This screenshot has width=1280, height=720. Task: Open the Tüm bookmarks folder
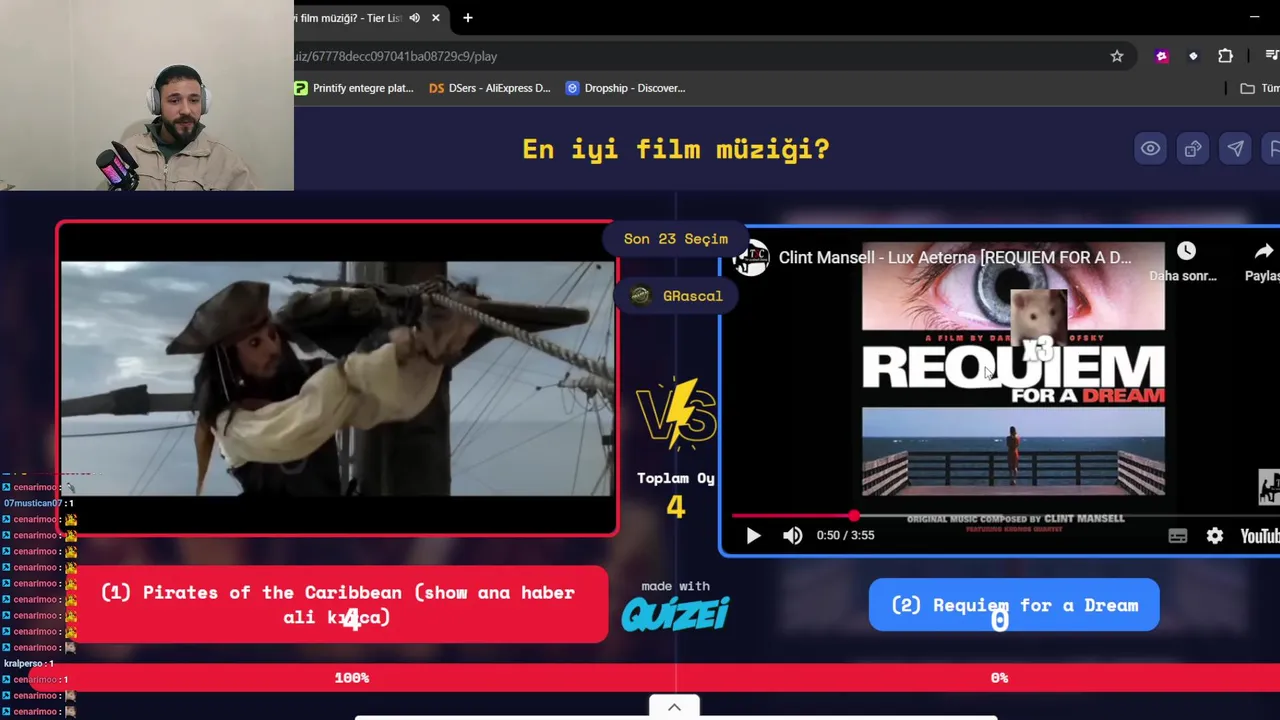(x=1260, y=88)
